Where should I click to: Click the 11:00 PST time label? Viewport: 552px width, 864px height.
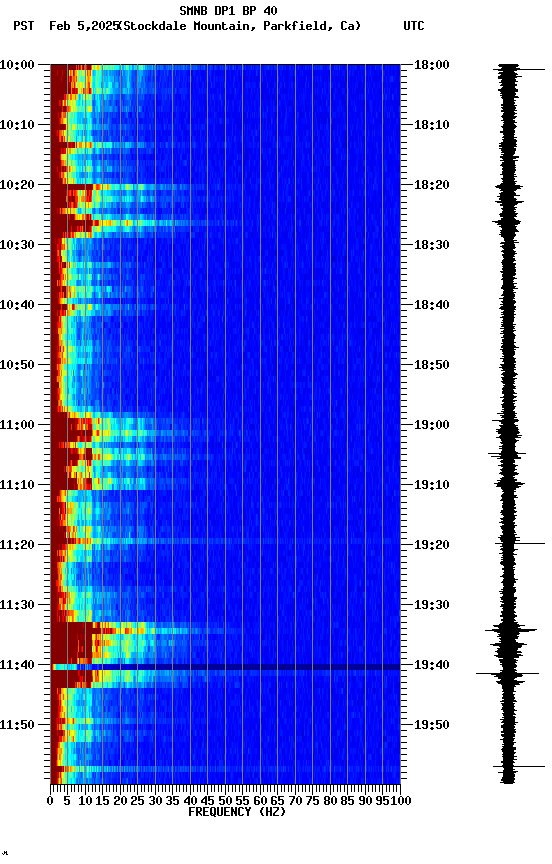17,425
